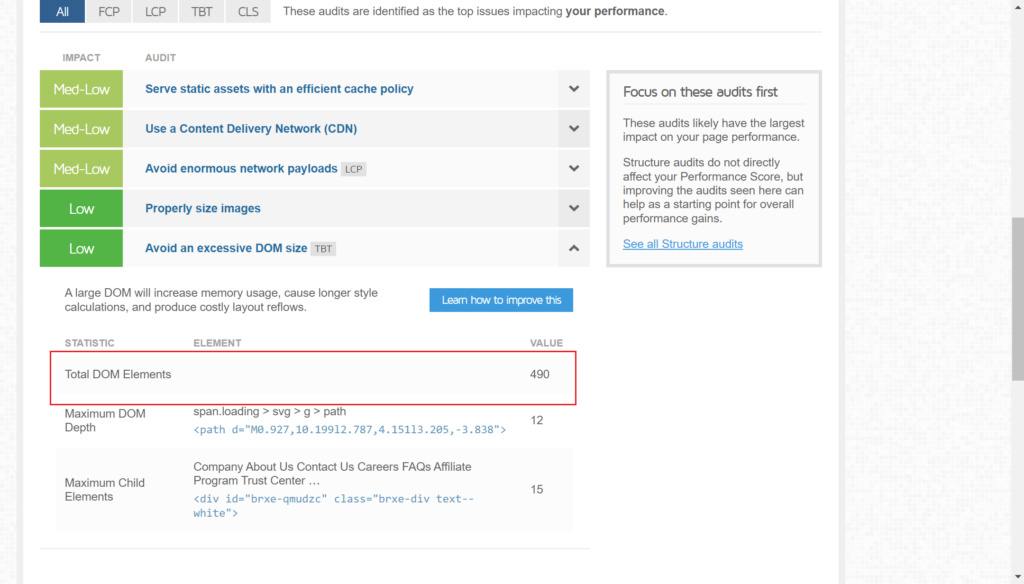Collapse the excessive DOM size audit chevron
This screenshot has width=1024, height=584.
click(574, 248)
